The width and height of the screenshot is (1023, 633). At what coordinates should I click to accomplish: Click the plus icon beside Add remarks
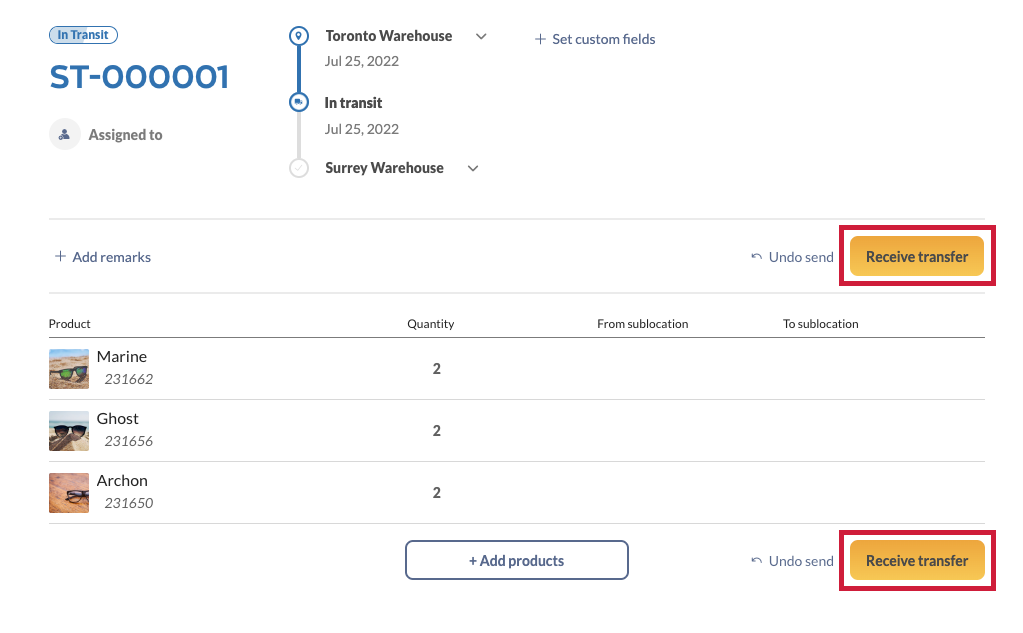(x=60, y=257)
